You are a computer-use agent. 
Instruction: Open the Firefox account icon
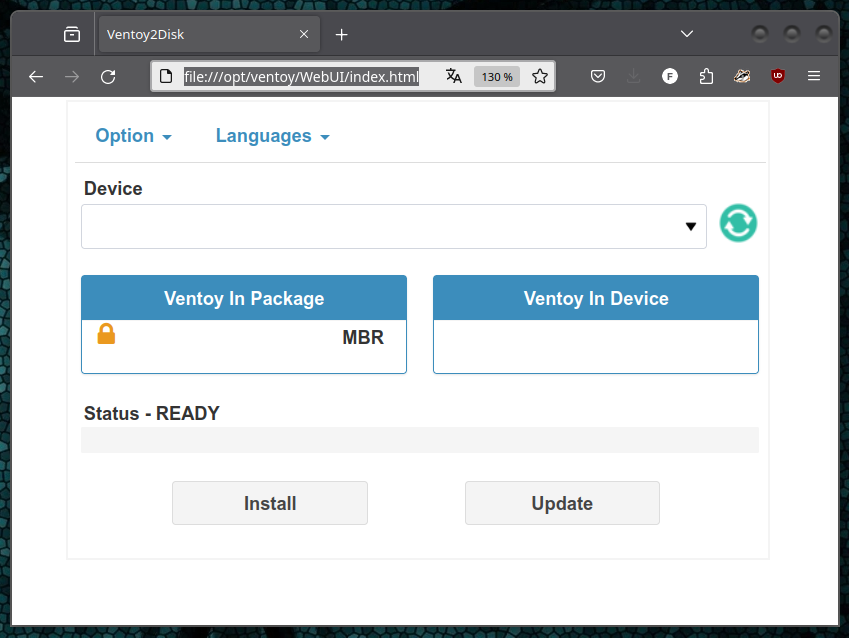669,75
